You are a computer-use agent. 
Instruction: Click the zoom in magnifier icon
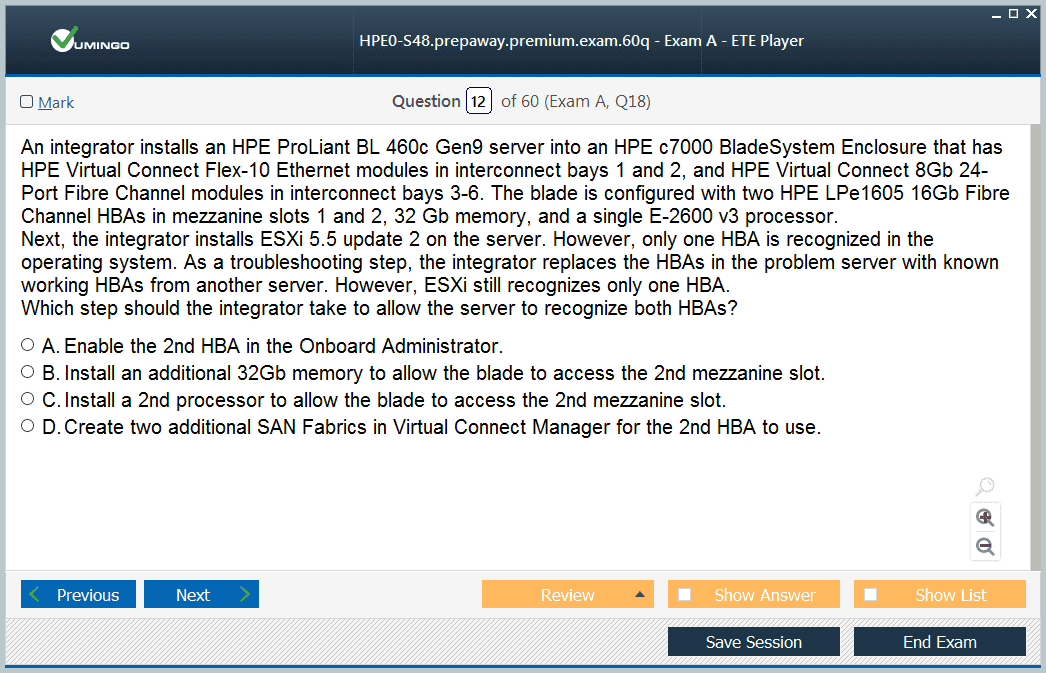click(985, 517)
